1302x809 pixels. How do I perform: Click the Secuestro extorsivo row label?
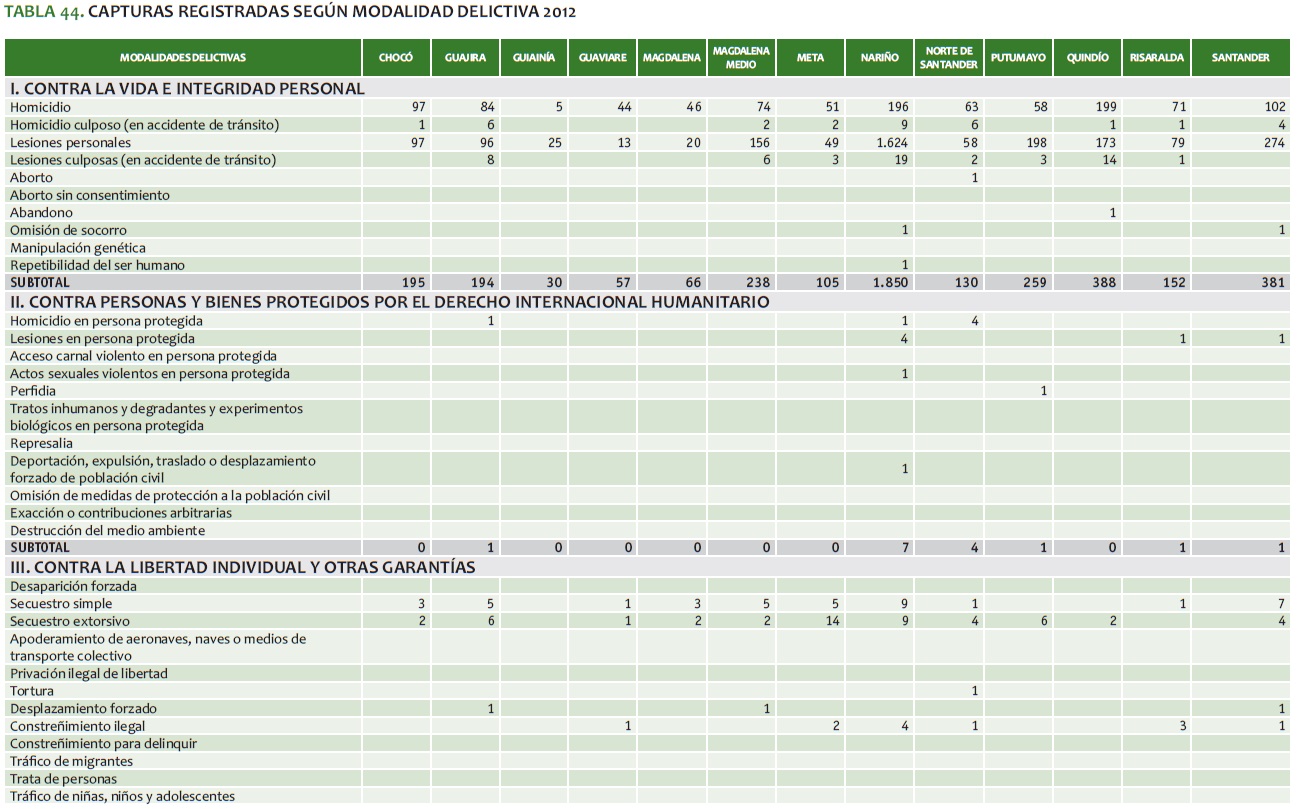[66, 621]
